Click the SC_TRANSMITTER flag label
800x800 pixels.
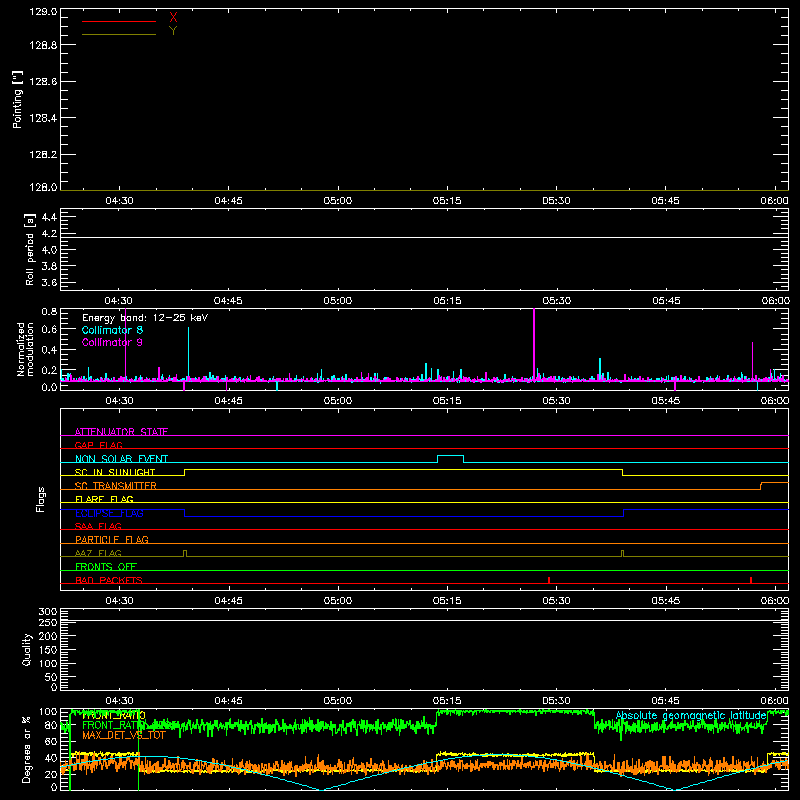tap(116, 486)
